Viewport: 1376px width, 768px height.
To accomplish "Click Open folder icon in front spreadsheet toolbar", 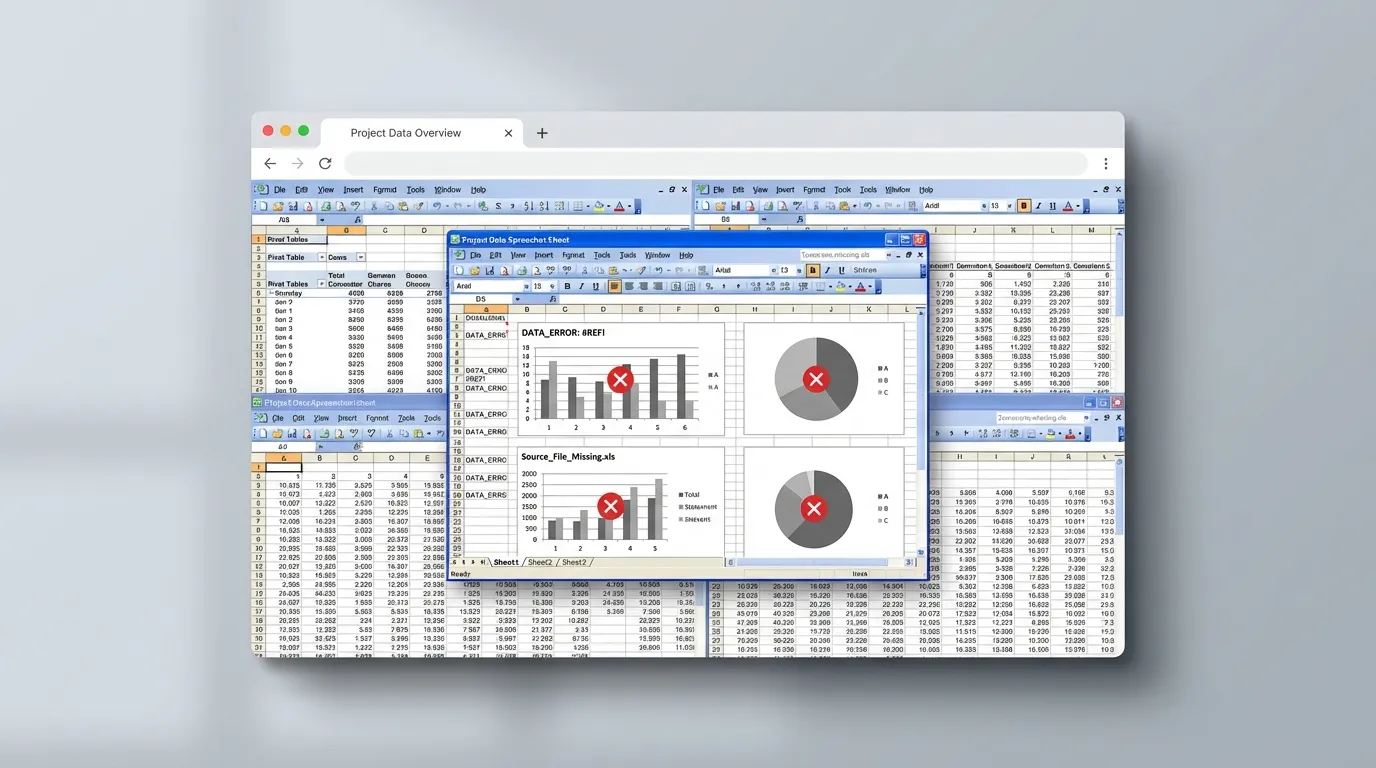I will [x=474, y=270].
